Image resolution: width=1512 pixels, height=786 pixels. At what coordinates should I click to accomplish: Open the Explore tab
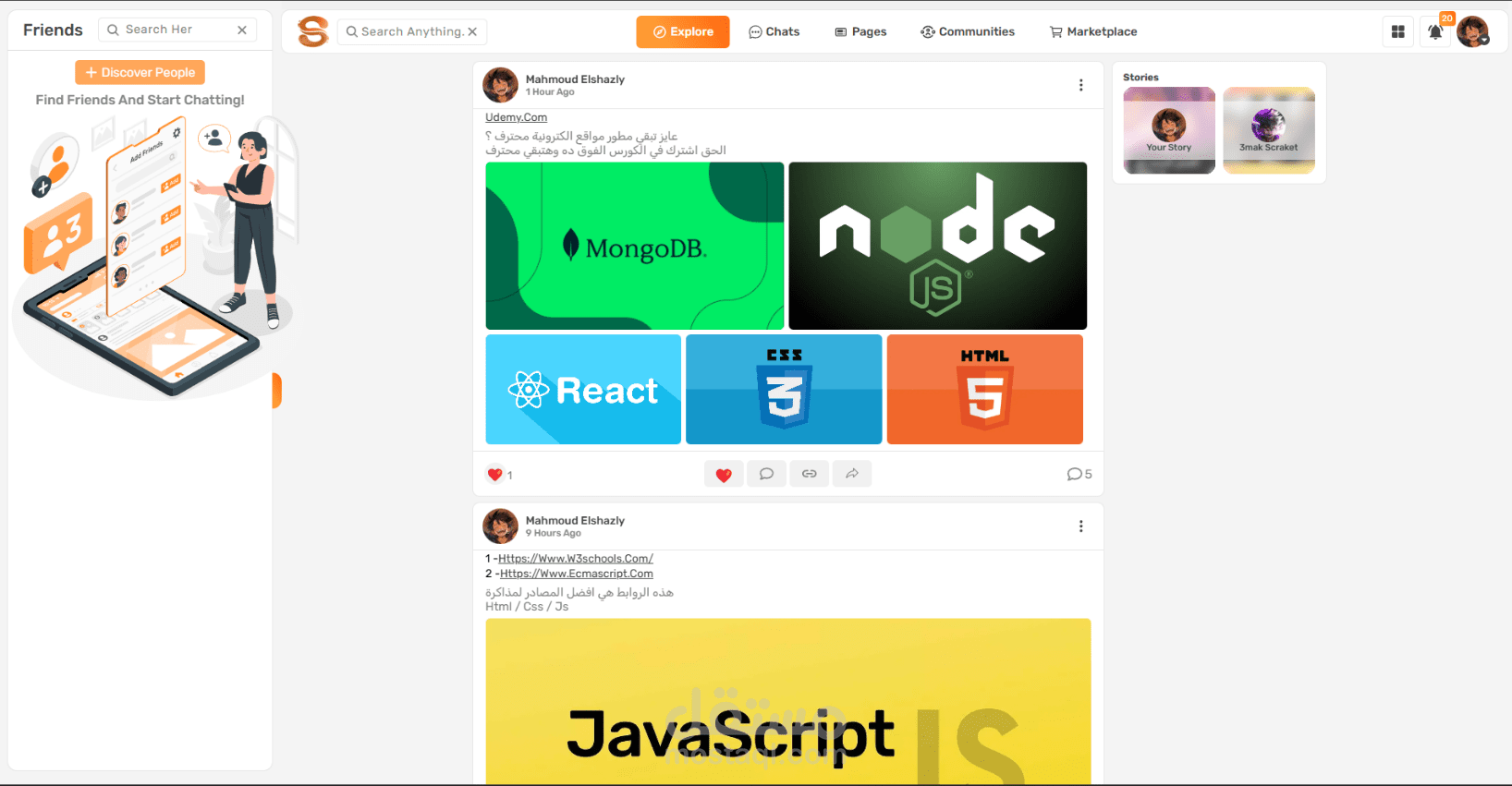coord(683,31)
